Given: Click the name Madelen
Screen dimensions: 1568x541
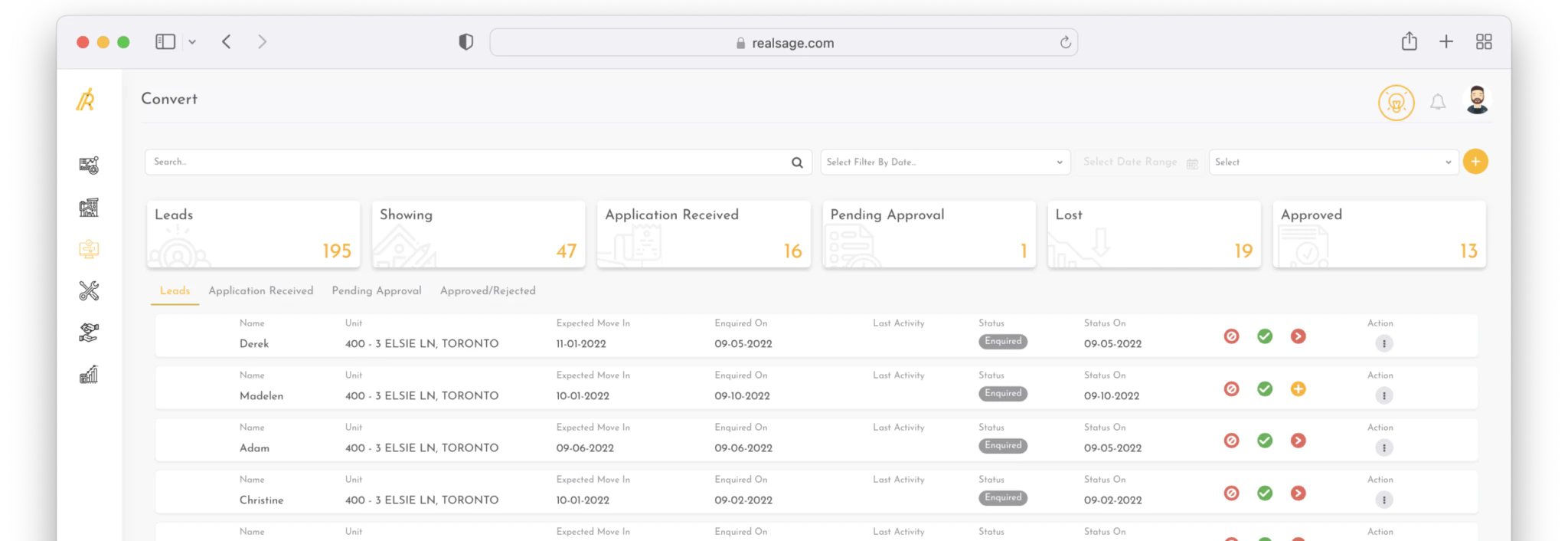Looking at the screenshot, I should (261, 396).
